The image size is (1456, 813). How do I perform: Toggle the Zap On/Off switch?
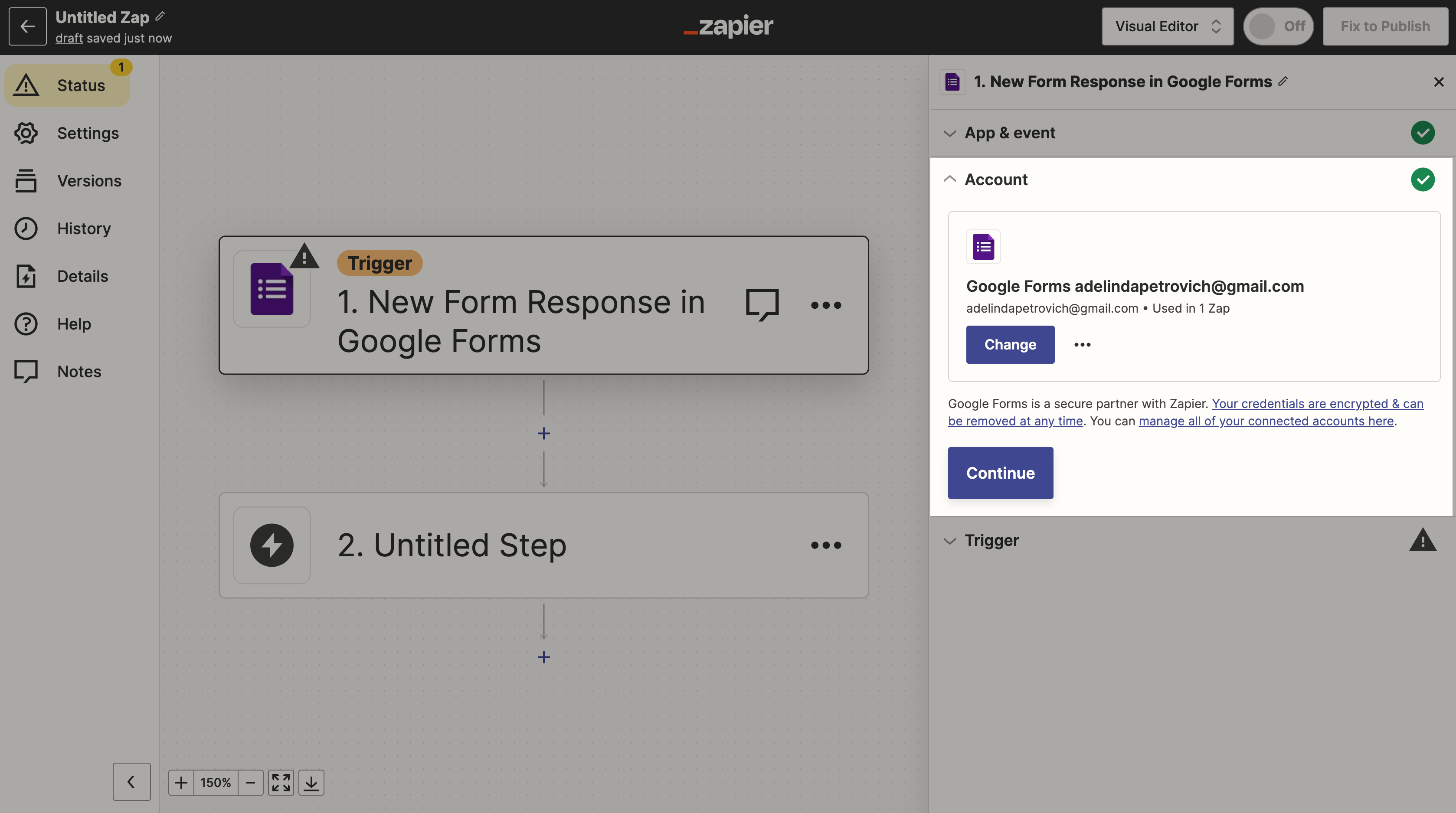(x=1278, y=26)
